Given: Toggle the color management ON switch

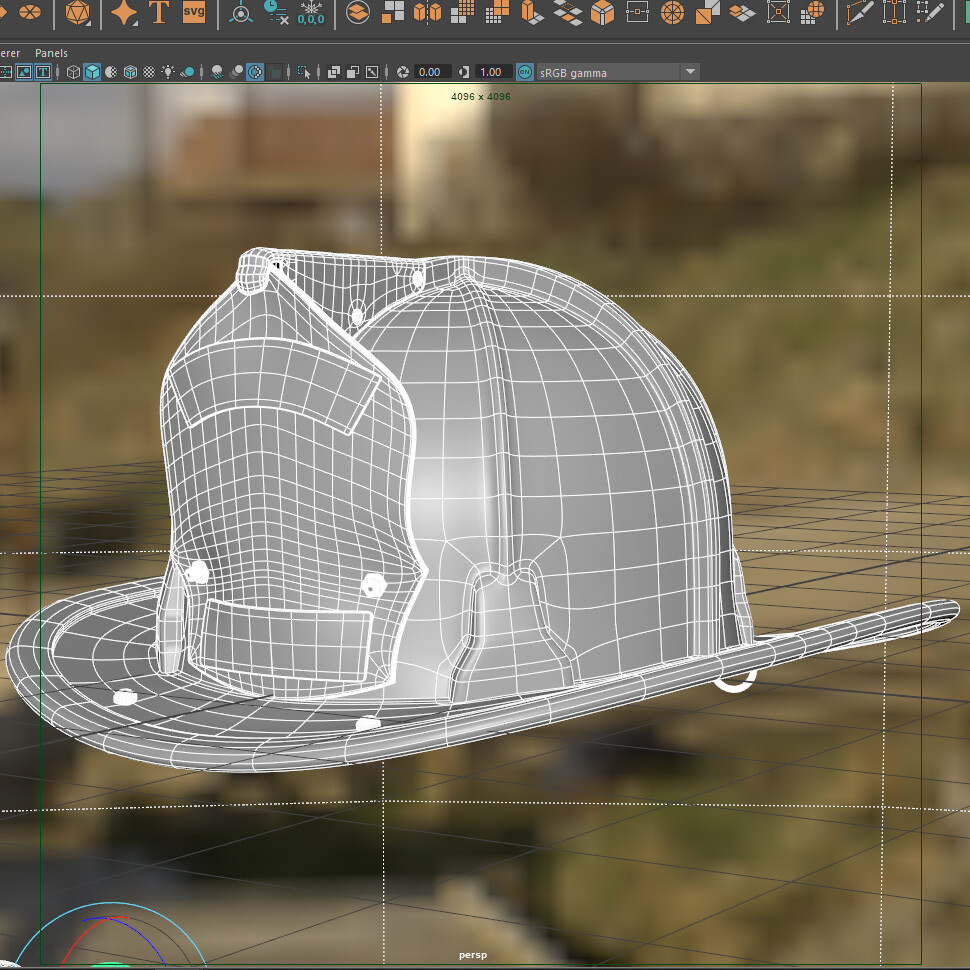Looking at the screenshot, I should pyautogui.click(x=524, y=71).
